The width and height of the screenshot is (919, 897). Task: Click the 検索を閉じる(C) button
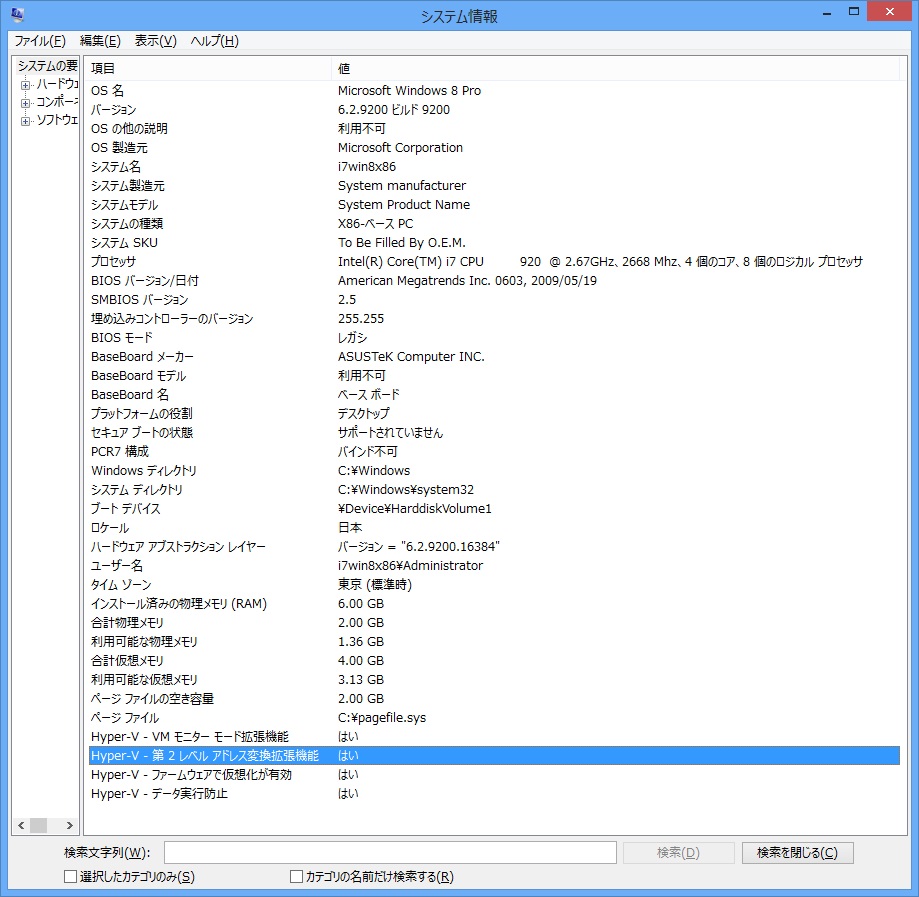[x=797, y=852]
